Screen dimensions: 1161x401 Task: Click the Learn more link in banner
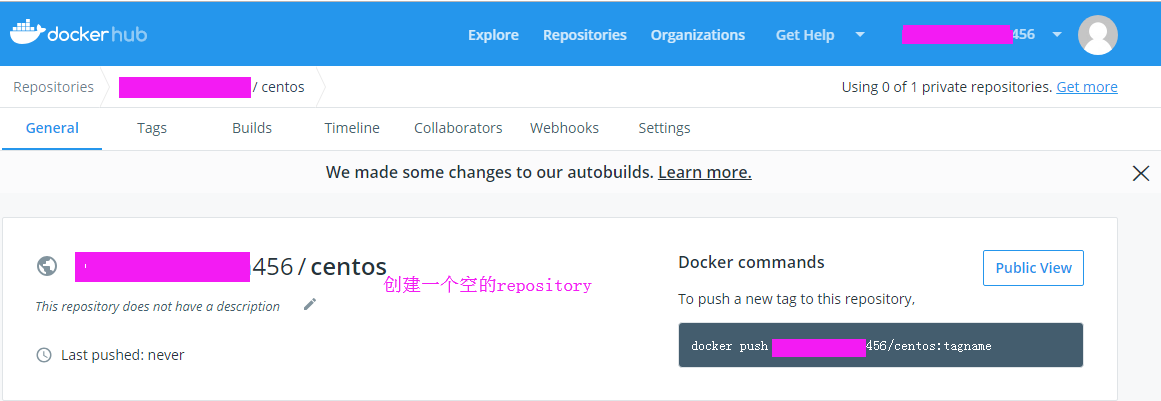click(705, 172)
